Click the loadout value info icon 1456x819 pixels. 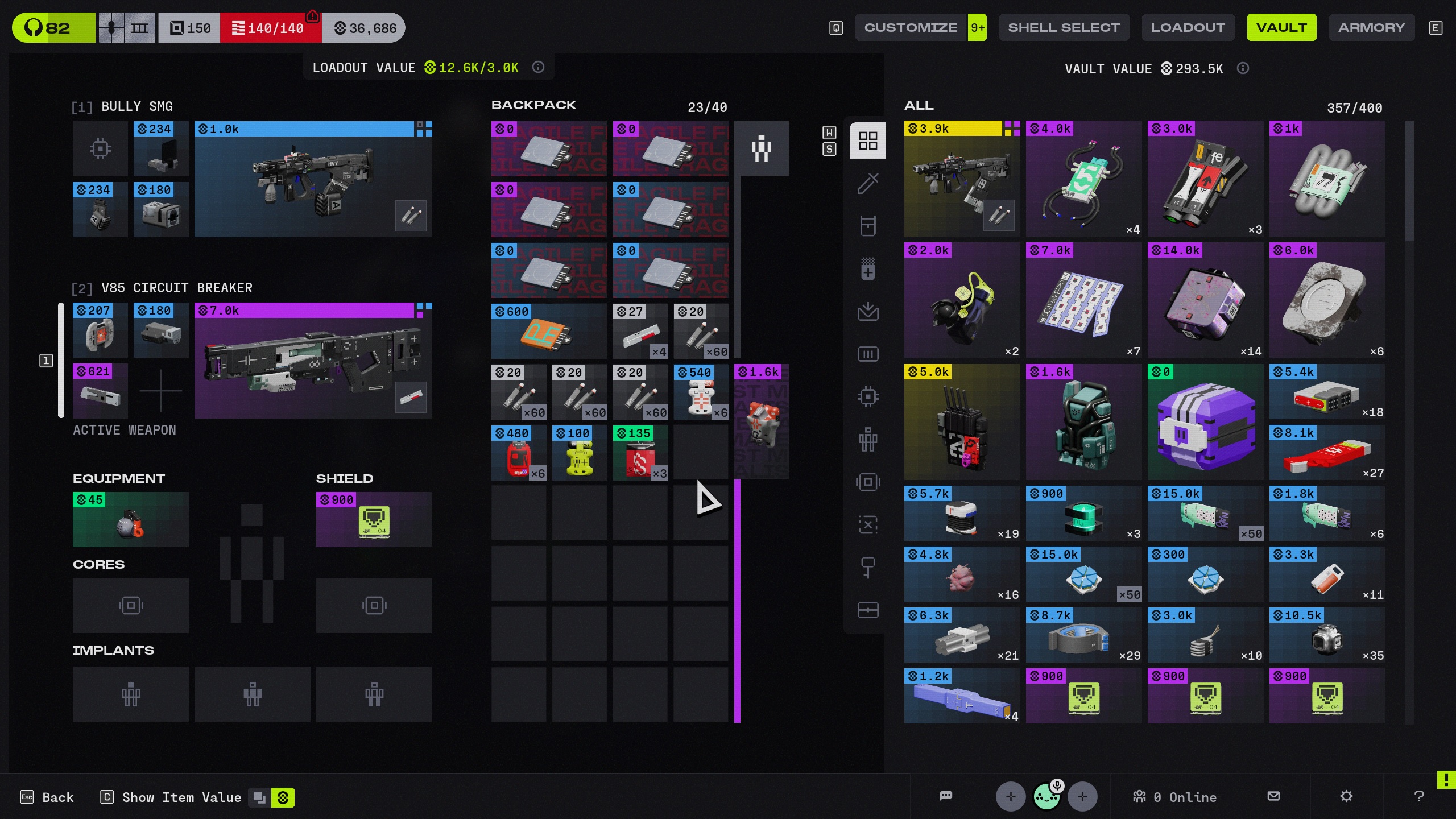click(538, 68)
